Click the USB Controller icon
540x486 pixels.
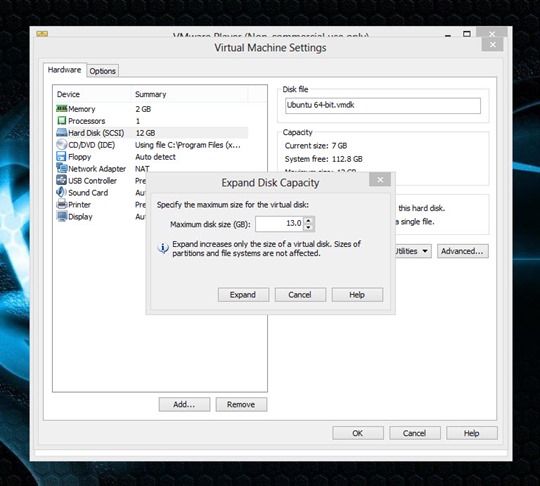click(61, 180)
